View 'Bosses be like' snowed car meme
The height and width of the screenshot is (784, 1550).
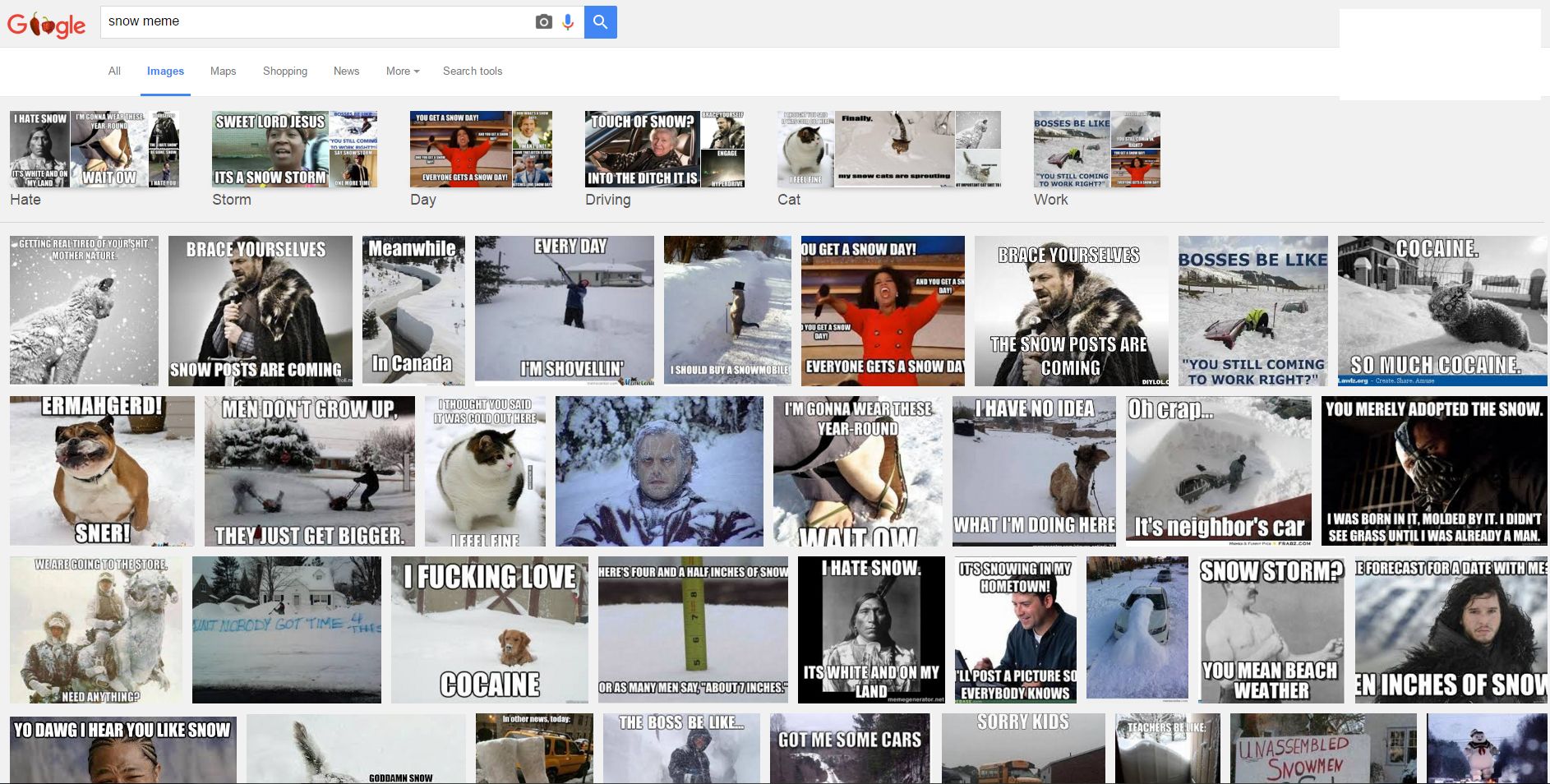pos(1252,311)
